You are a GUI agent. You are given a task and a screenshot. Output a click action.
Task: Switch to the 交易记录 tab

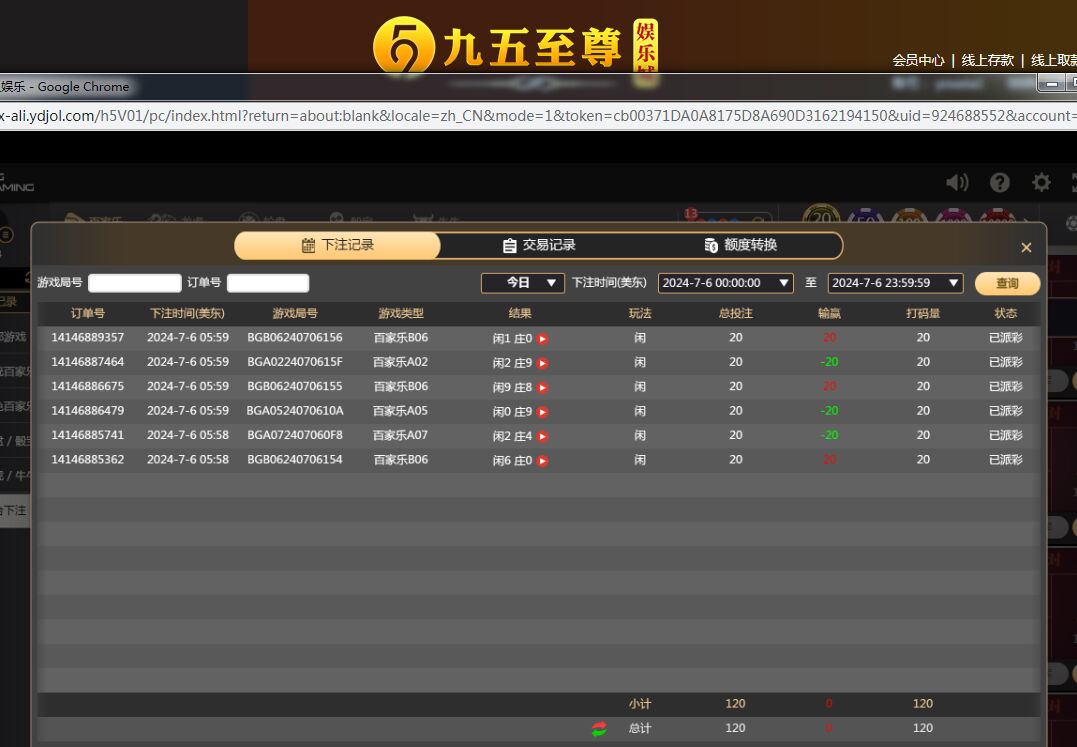click(539, 245)
